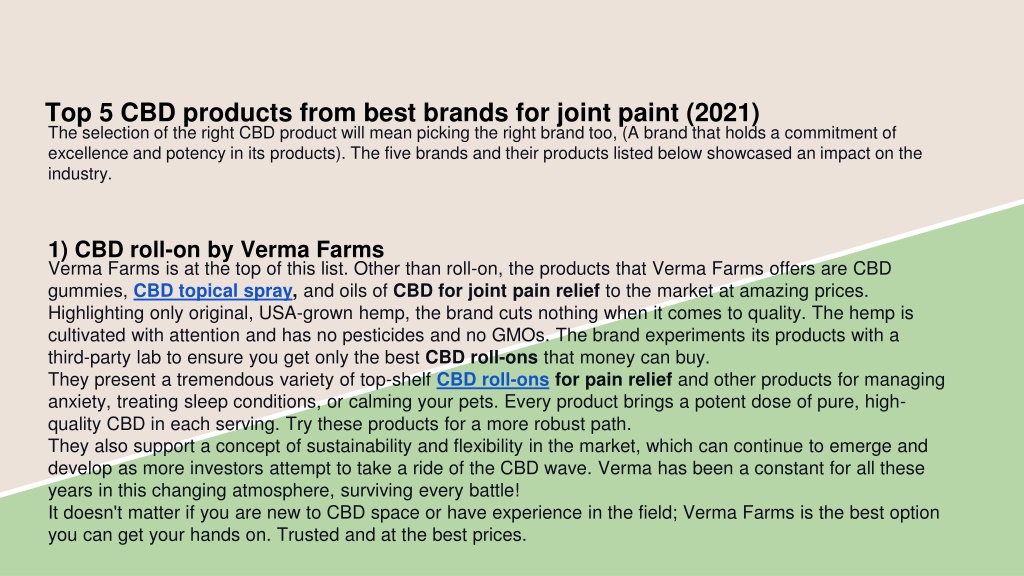Image resolution: width=1024 pixels, height=576 pixels.
Task: Click the word 'industry.' ending the intro
Action: coord(80,174)
